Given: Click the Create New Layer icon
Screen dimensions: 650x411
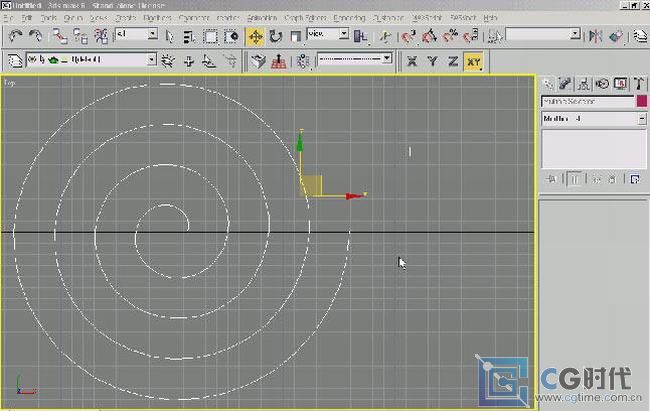Looking at the screenshot, I should tap(168, 61).
